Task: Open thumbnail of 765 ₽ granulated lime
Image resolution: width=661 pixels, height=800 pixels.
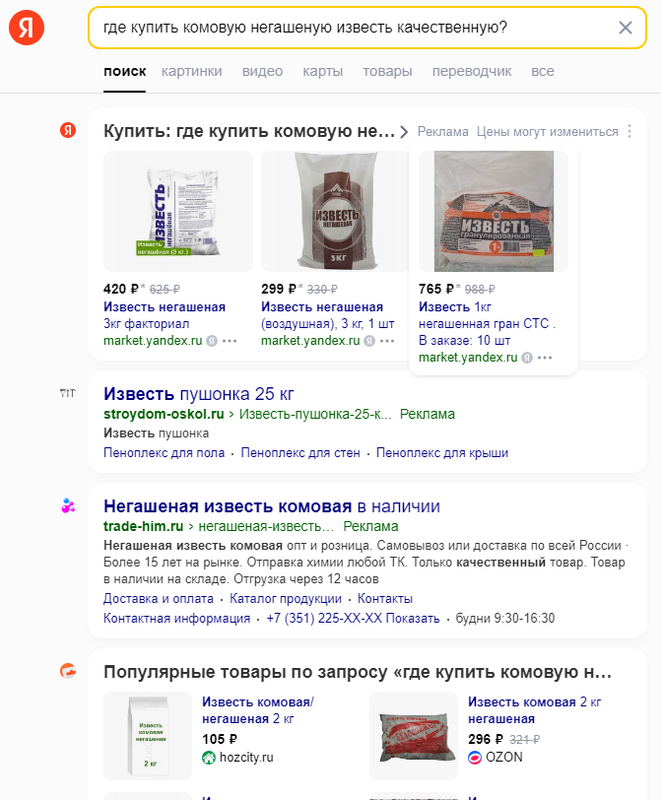Action: (493, 211)
